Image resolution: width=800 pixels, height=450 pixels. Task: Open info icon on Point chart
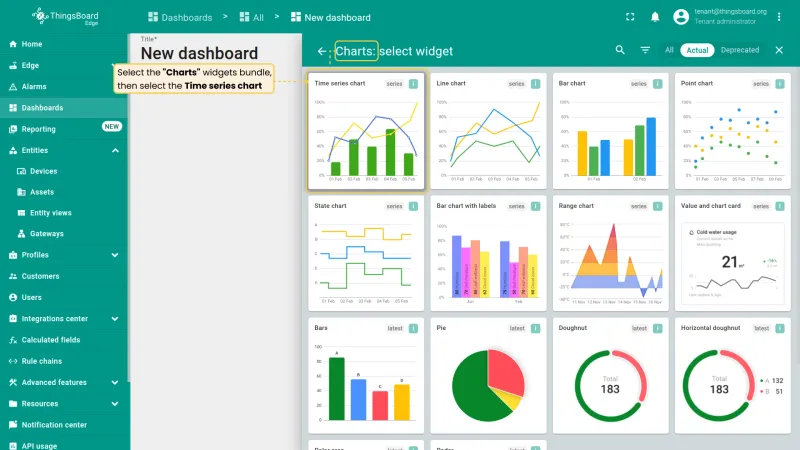click(780, 84)
